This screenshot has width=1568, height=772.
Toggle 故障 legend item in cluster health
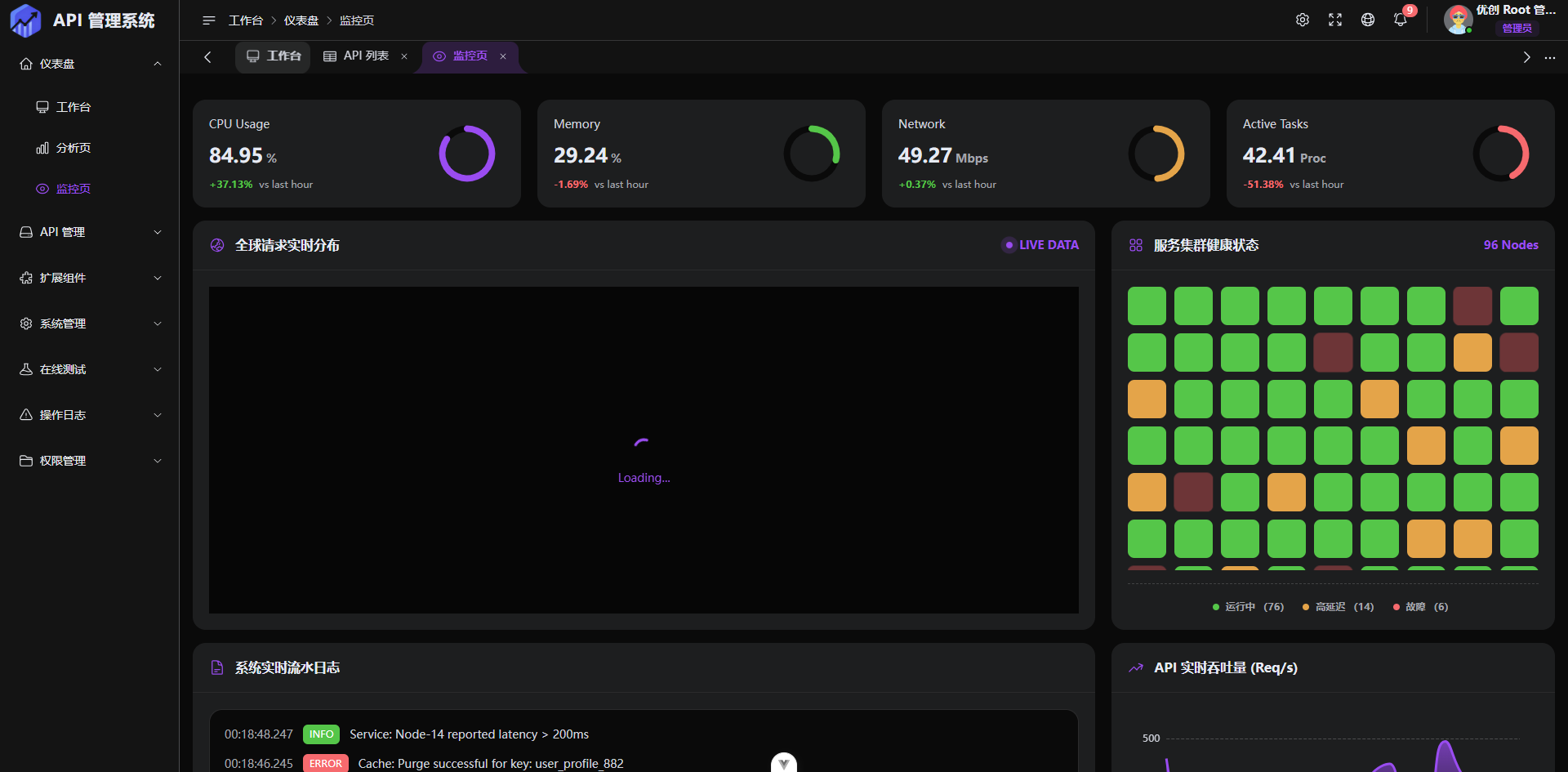(x=1420, y=607)
